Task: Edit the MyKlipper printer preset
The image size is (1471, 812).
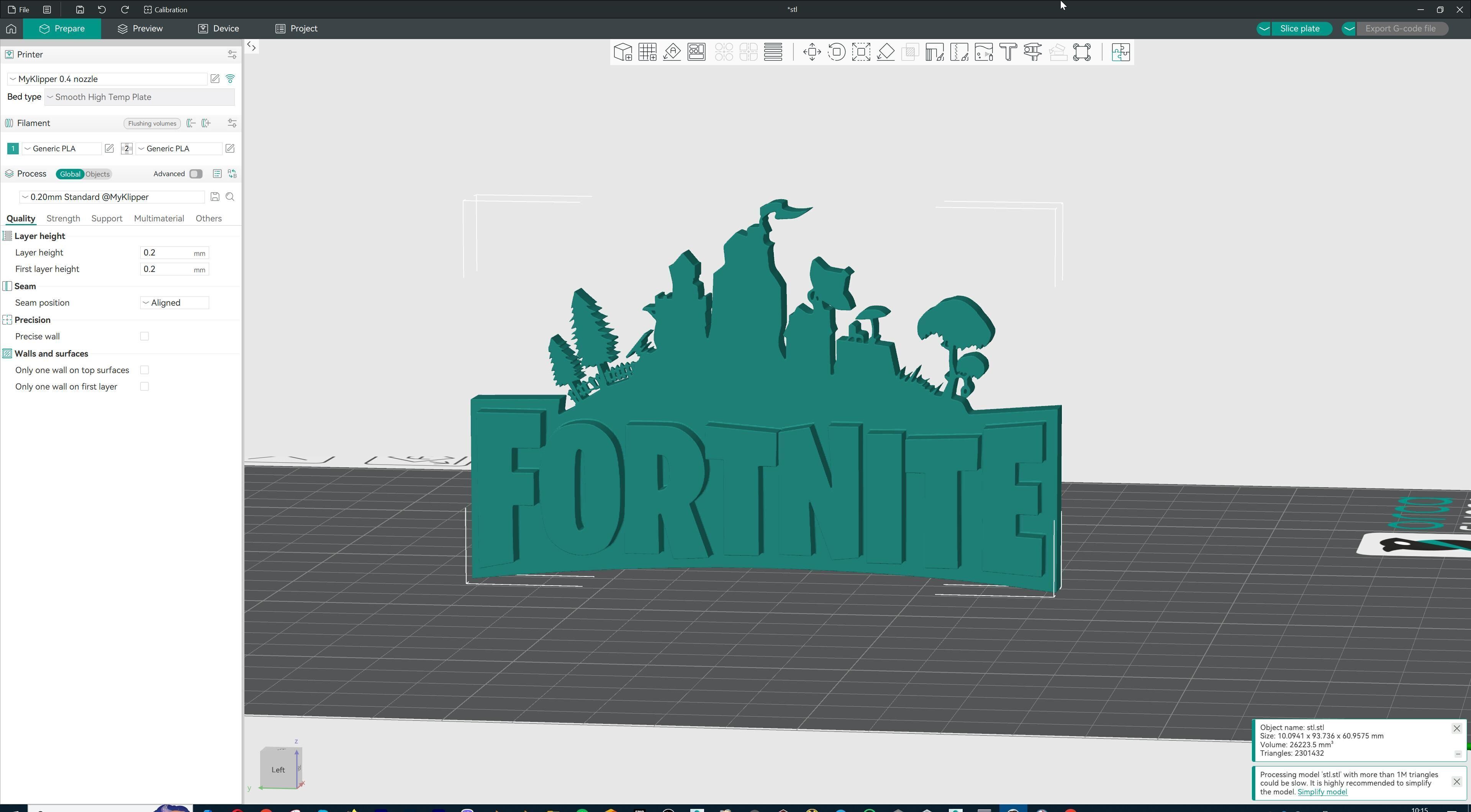Action: (x=215, y=79)
